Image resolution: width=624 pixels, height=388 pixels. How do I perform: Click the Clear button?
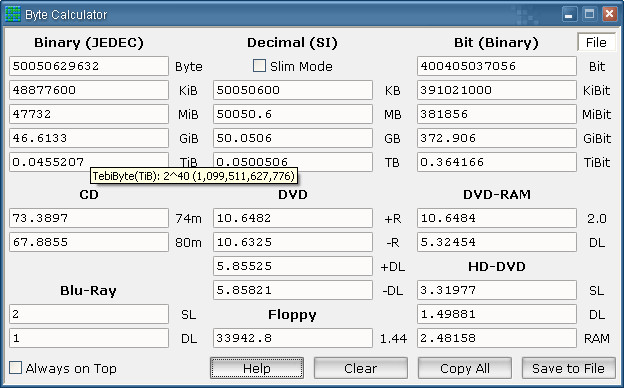[x=361, y=368]
